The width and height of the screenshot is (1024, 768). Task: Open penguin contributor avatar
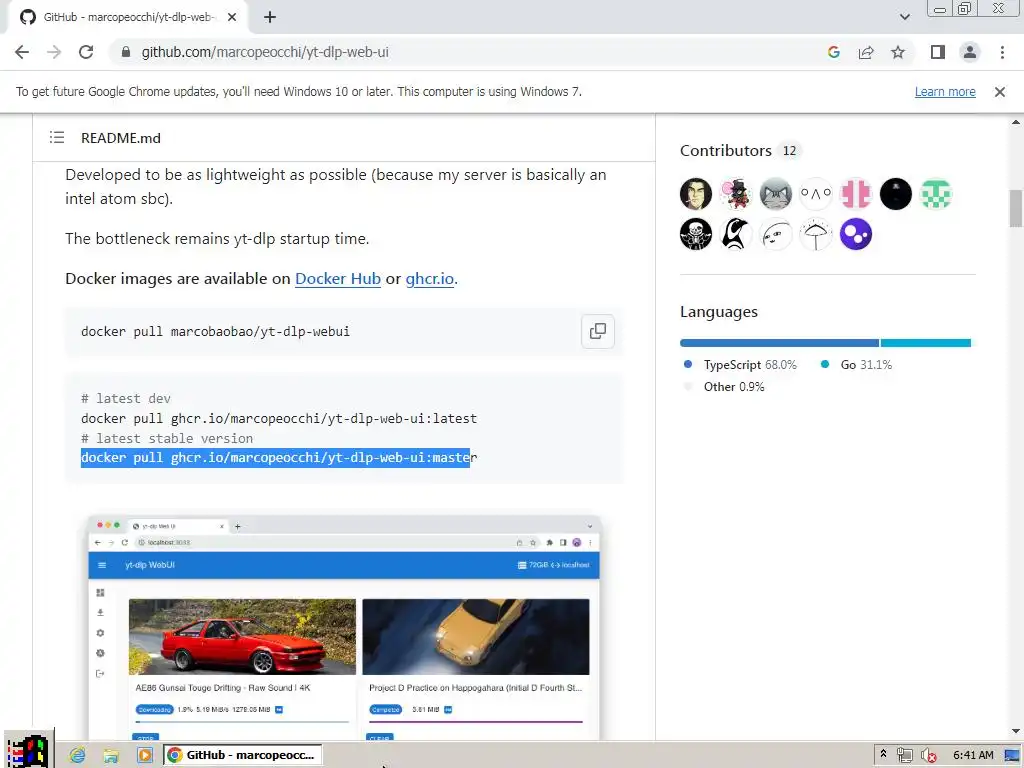(735, 234)
